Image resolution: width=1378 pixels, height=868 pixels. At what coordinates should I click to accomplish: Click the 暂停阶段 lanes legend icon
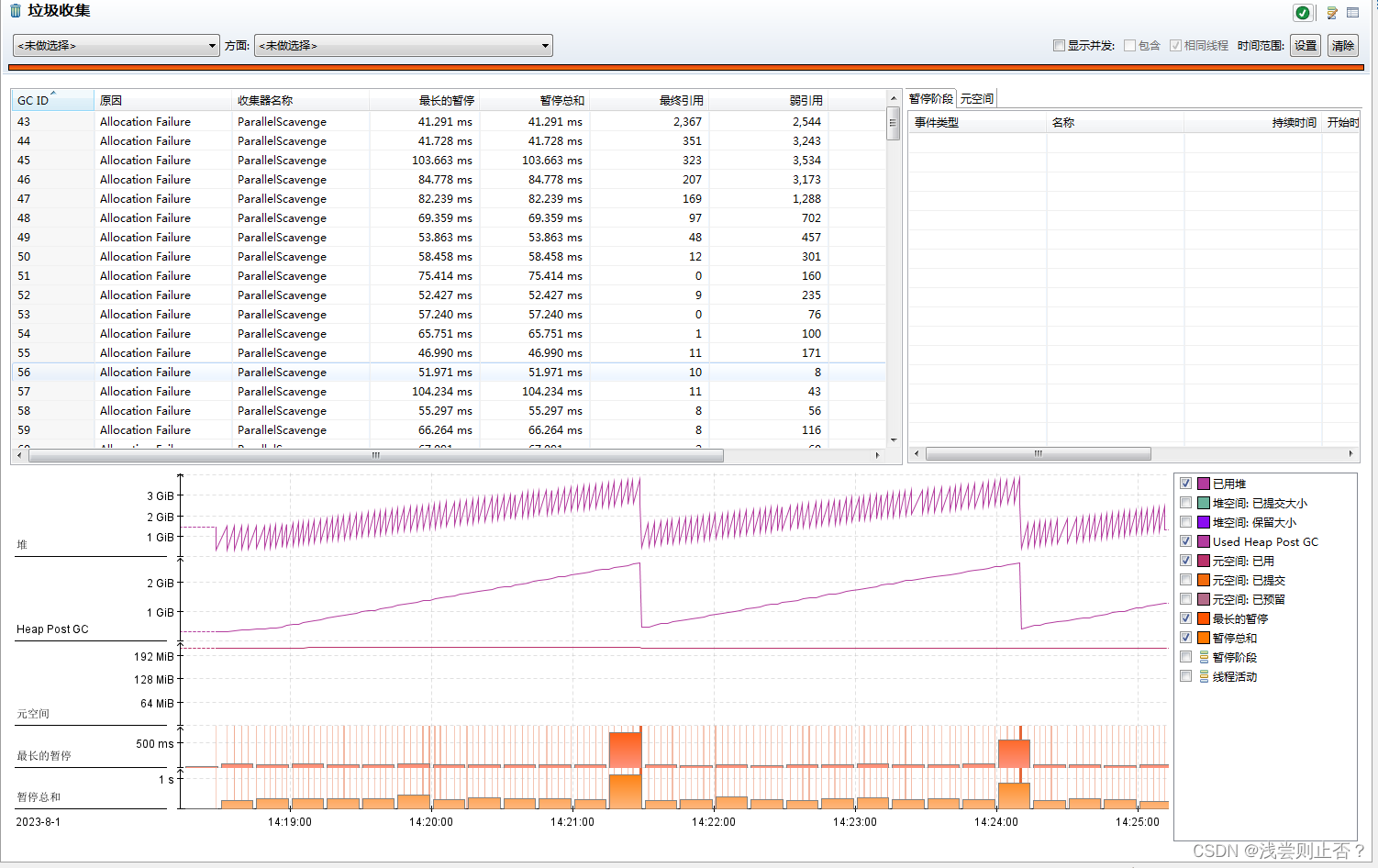click(1203, 656)
